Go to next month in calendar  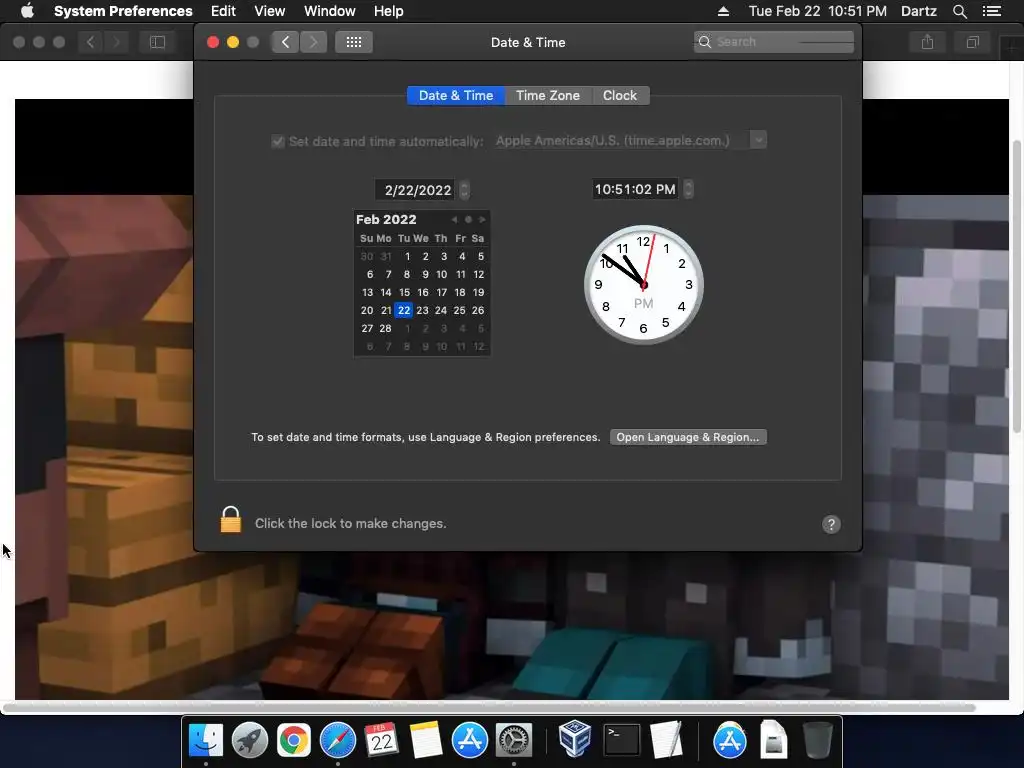[x=482, y=219]
